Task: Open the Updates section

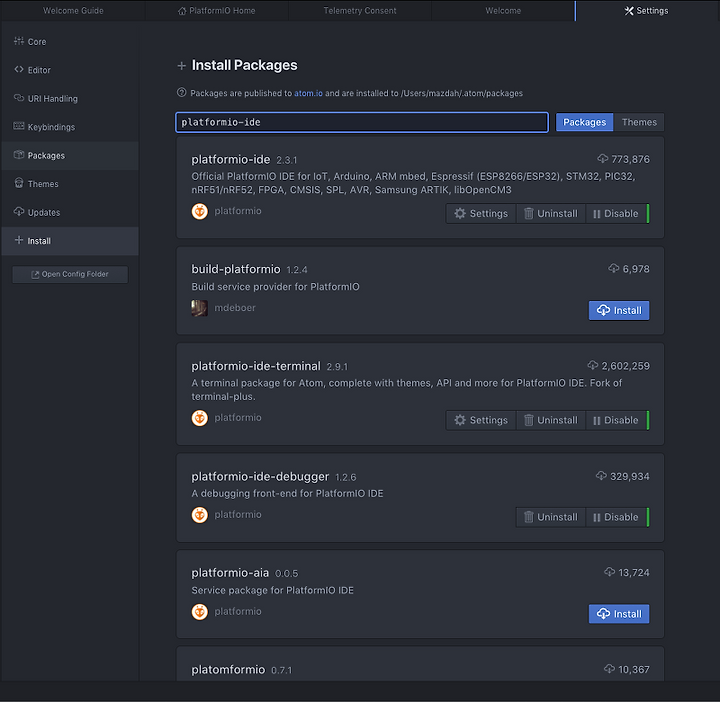Action: pyautogui.click(x=70, y=213)
